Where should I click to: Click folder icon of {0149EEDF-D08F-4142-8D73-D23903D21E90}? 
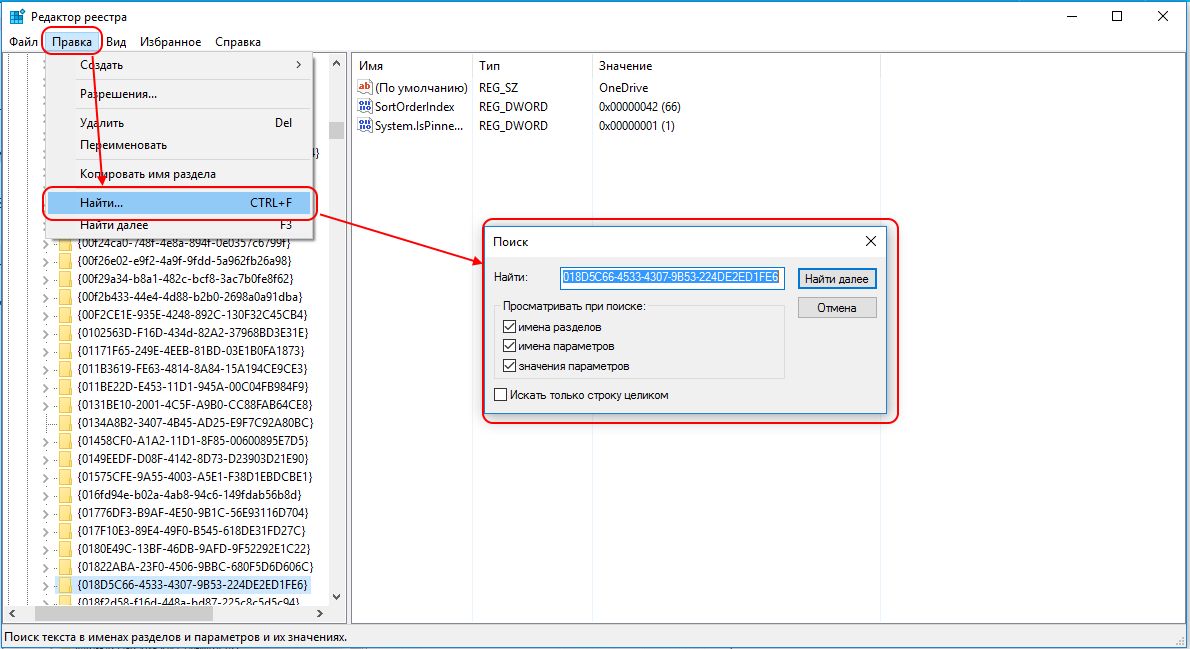[65, 459]
